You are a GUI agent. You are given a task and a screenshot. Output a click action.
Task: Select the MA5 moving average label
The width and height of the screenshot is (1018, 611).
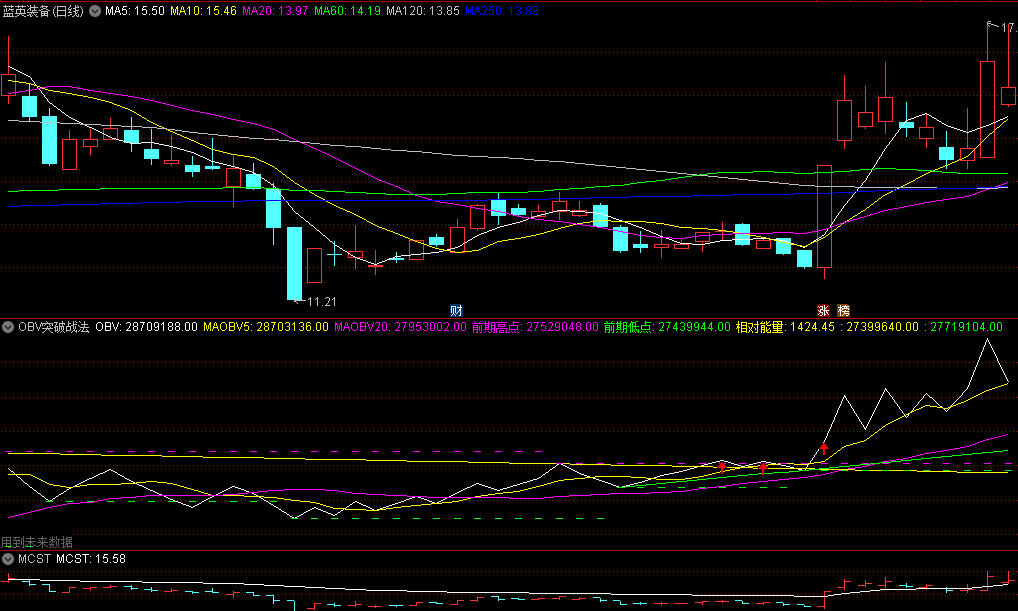pyautogui.click(x=135, y=11)
